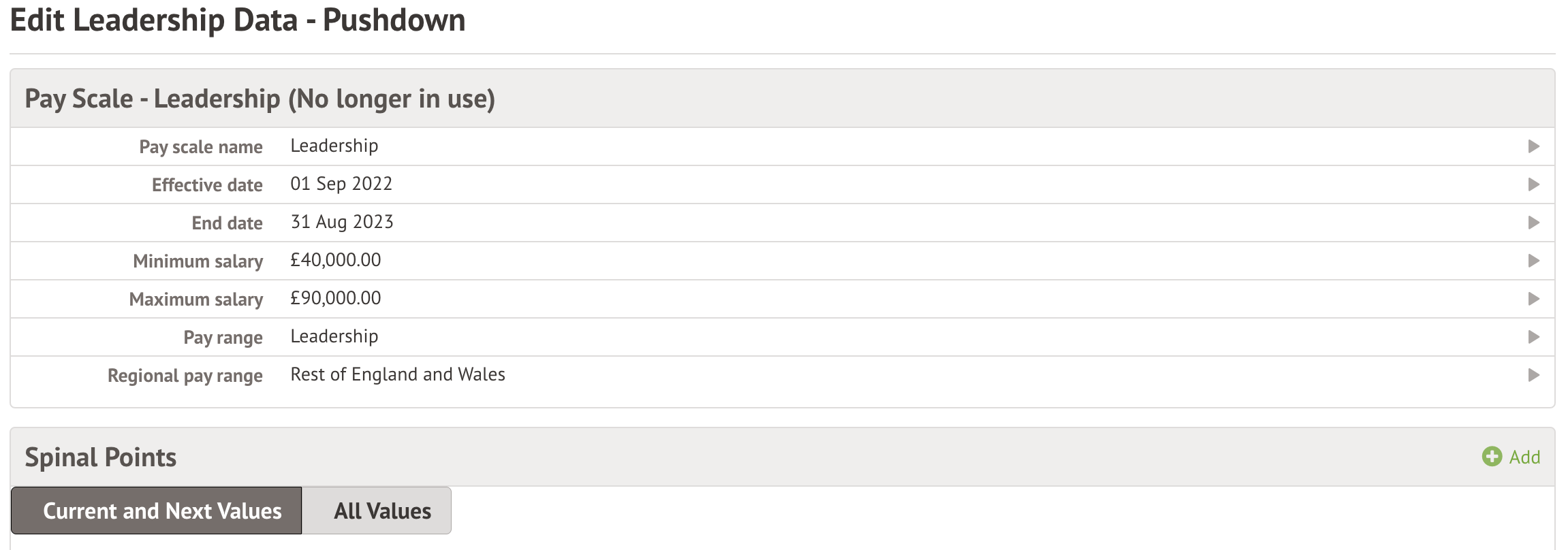1568x550 pixels.
Task: Select the £40,000.00 minimum salary value
Action: click(x=336, y=260)
